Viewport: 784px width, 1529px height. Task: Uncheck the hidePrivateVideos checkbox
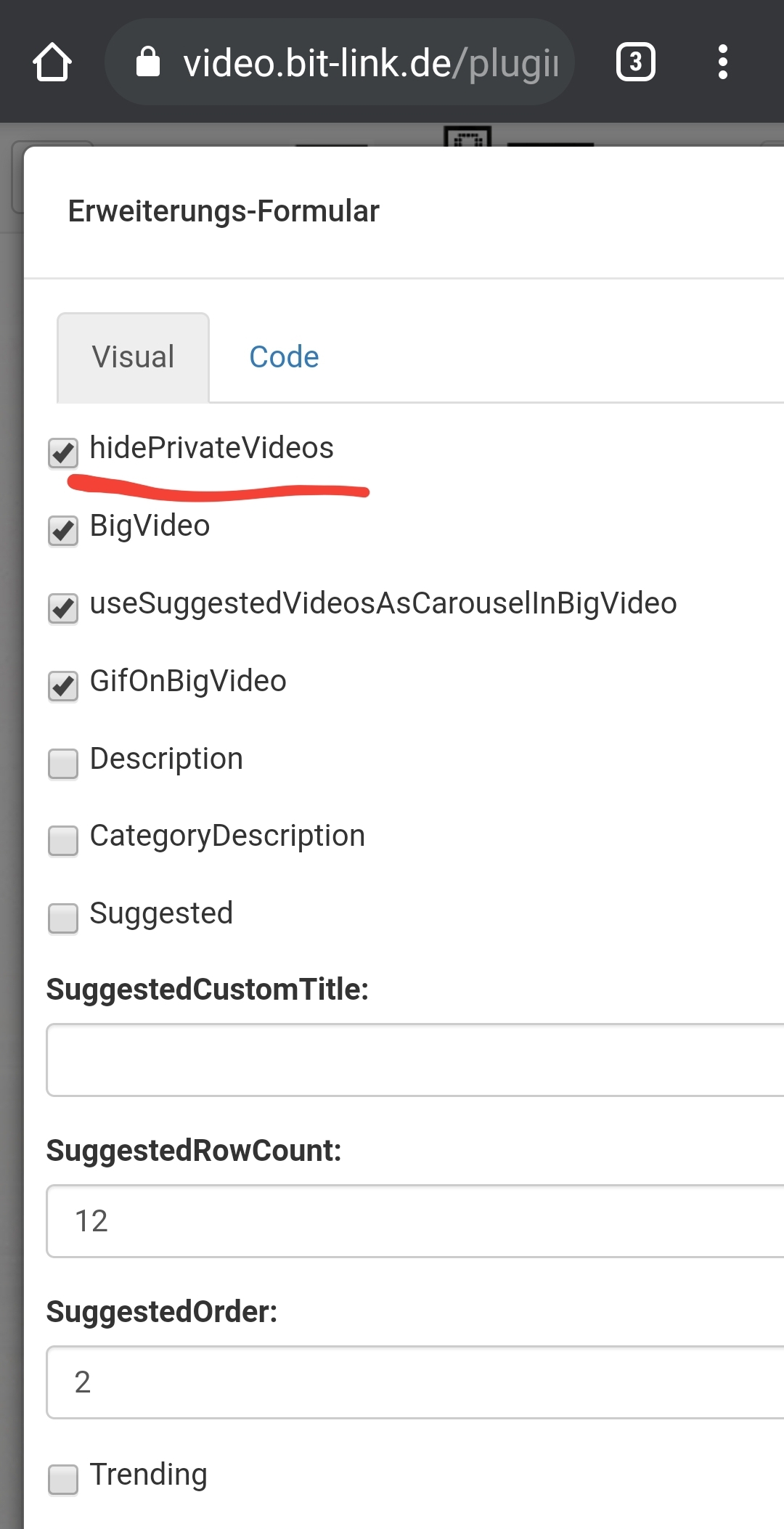pos(63,453)
